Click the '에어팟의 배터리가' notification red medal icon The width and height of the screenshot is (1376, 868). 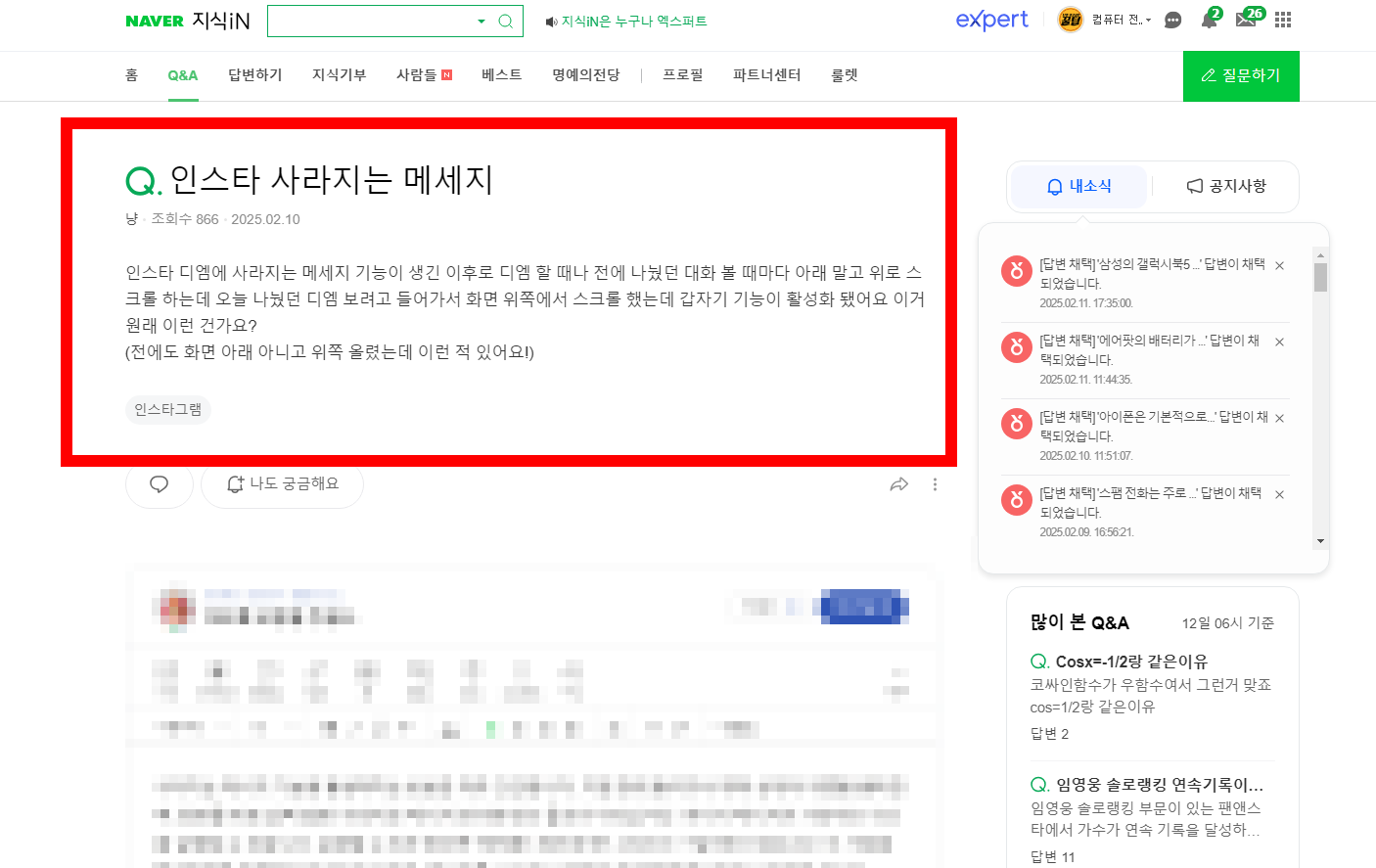(x=1017, y=347)
